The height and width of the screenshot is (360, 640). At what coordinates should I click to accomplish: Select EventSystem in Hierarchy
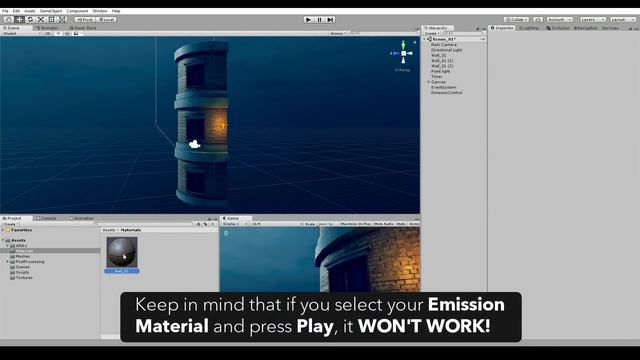[443, 87]
